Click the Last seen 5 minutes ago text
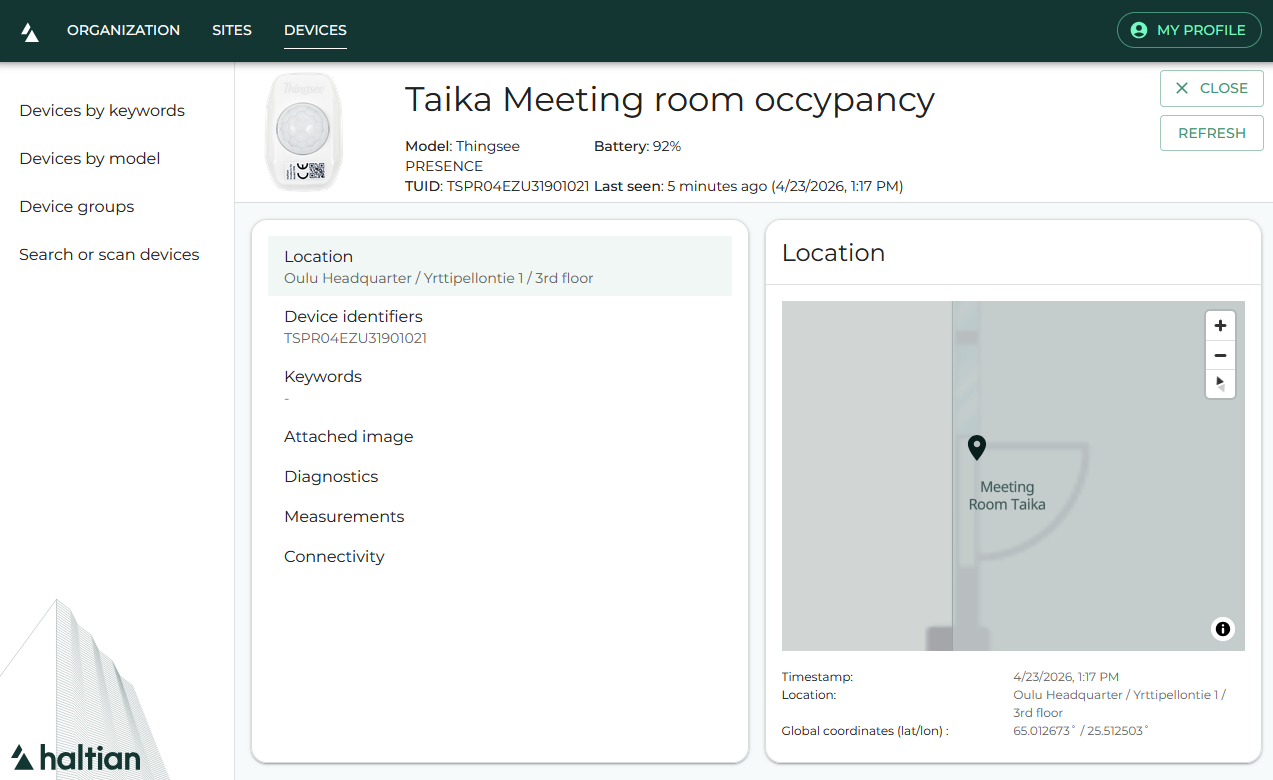Screen dimensions: 1273x780 tap(748, 186)
